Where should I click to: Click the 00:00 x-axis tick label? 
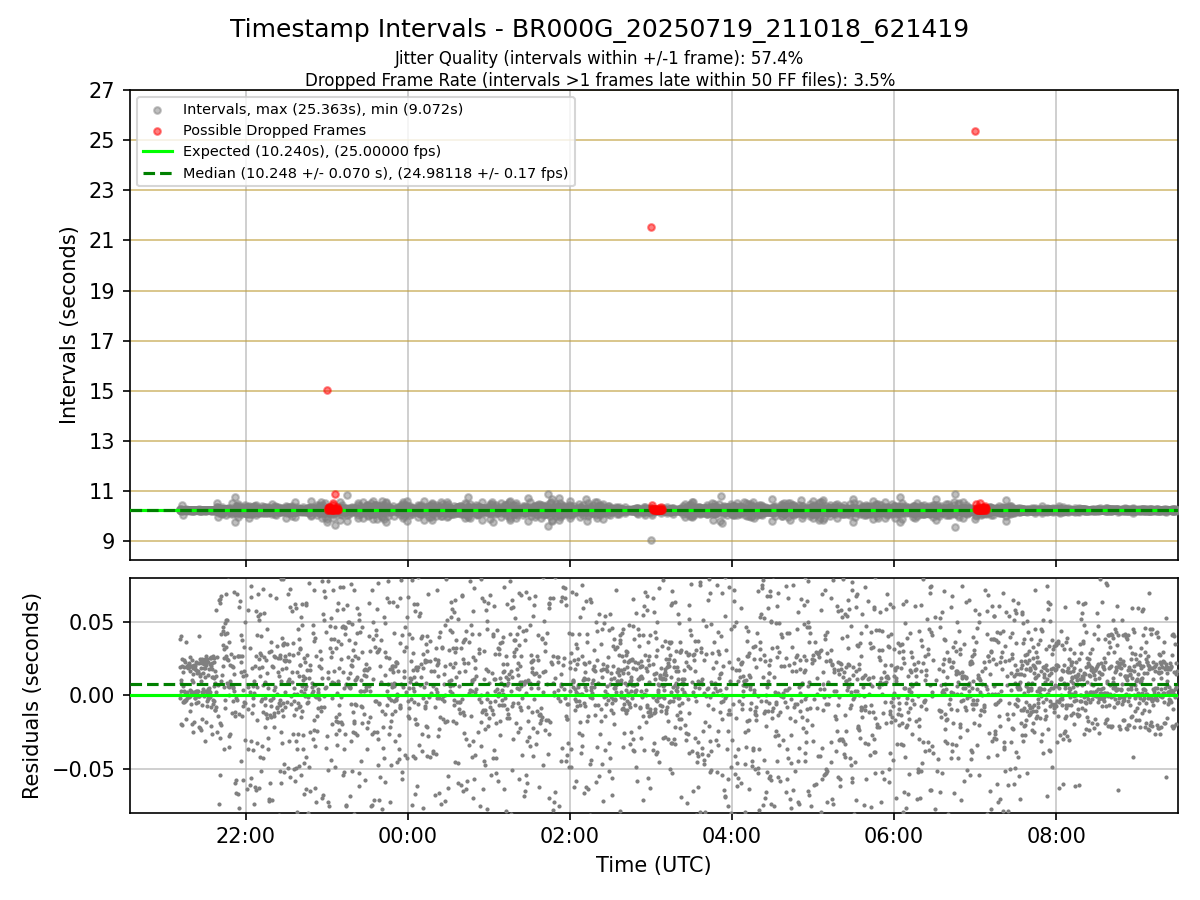[408, 834]
